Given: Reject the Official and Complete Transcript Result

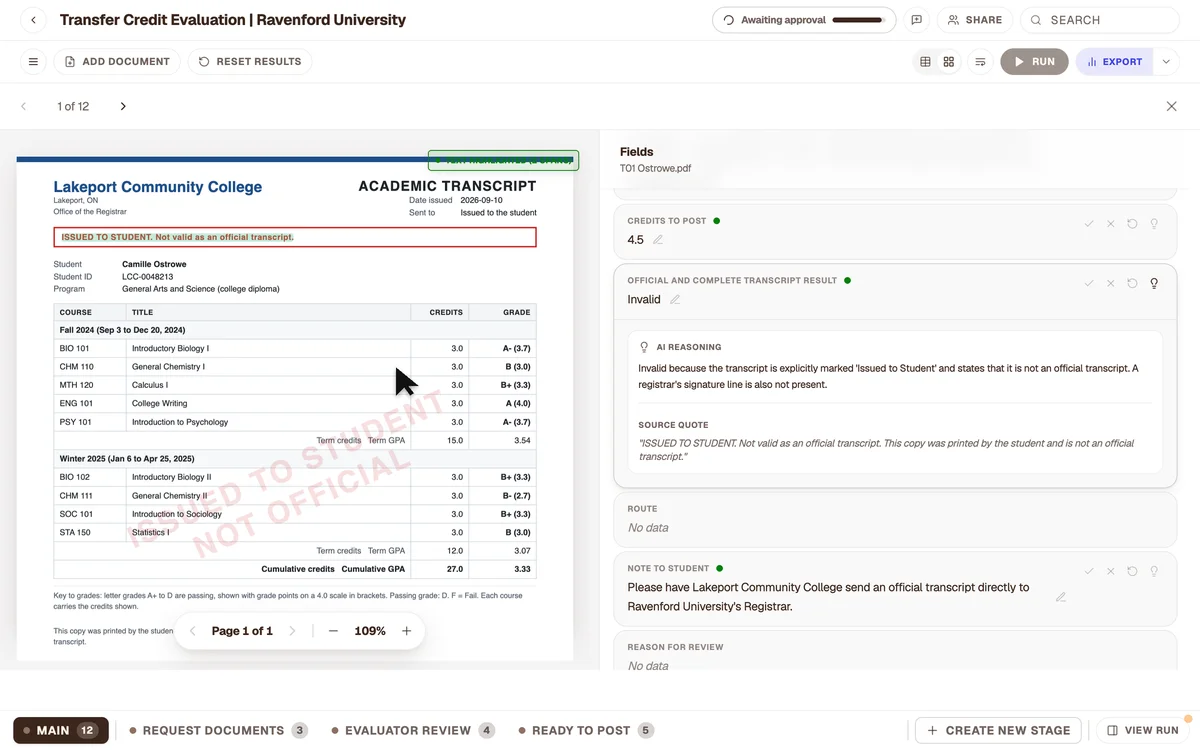Looking at the screenshot, I should 1110,284.
